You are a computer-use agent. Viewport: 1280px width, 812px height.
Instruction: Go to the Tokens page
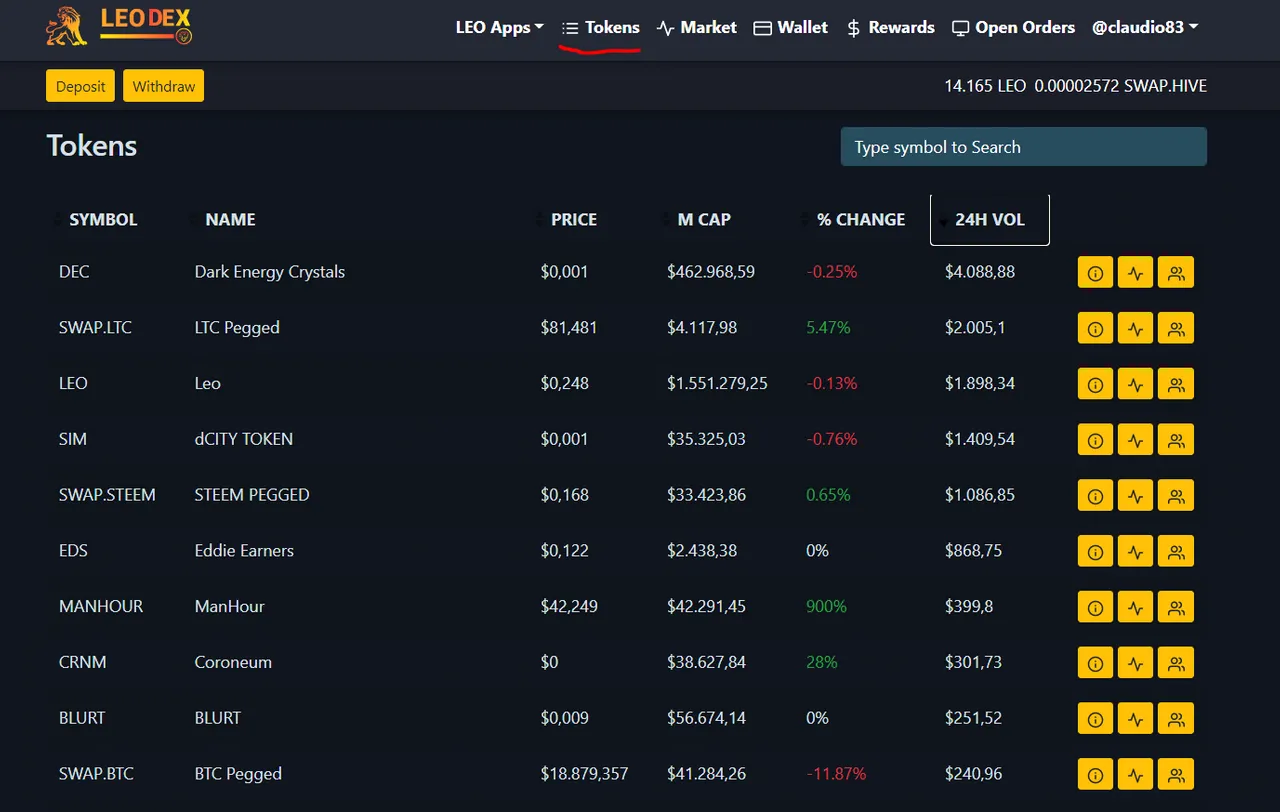601,28
